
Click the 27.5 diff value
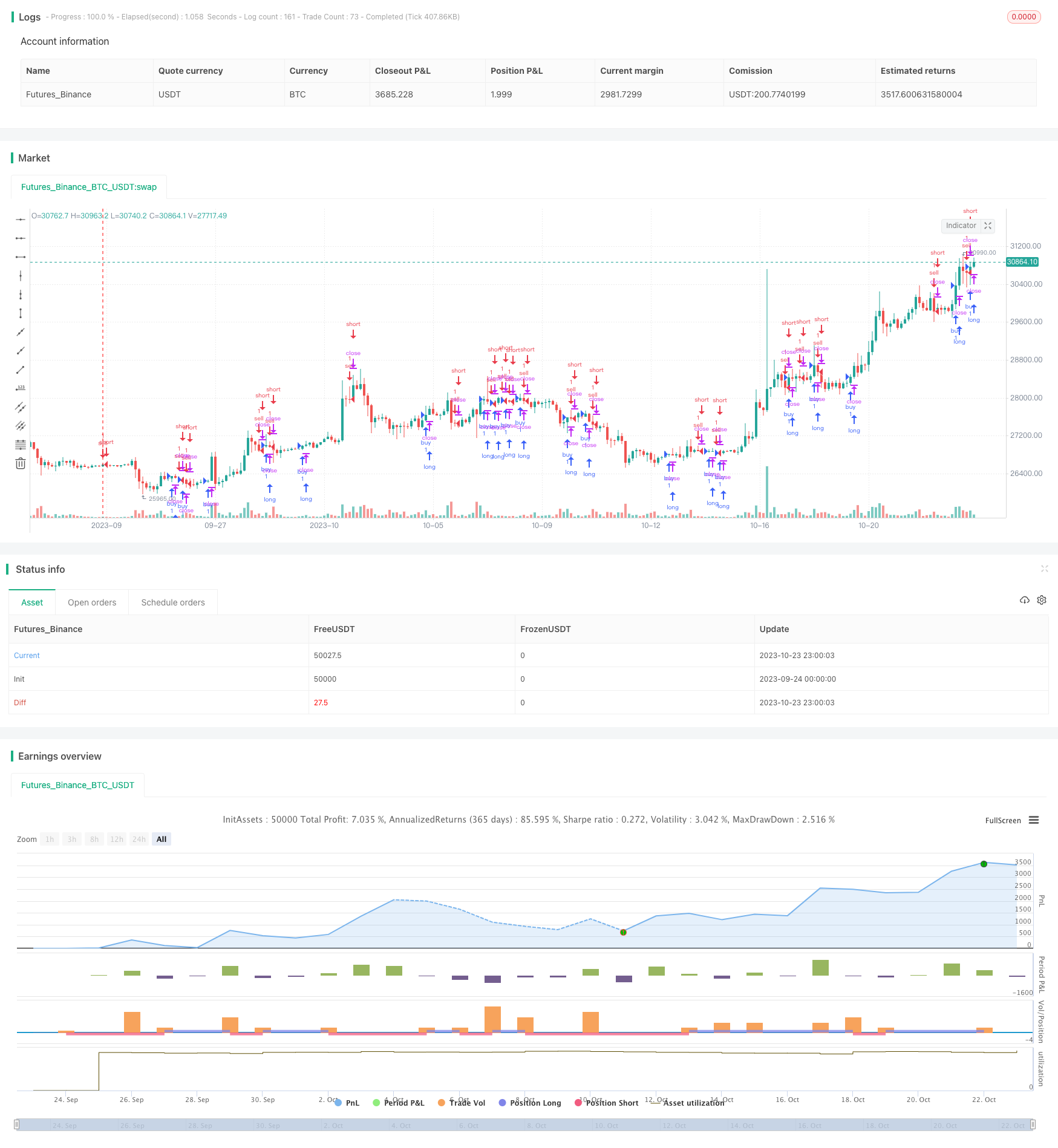(x=321, y=702)
